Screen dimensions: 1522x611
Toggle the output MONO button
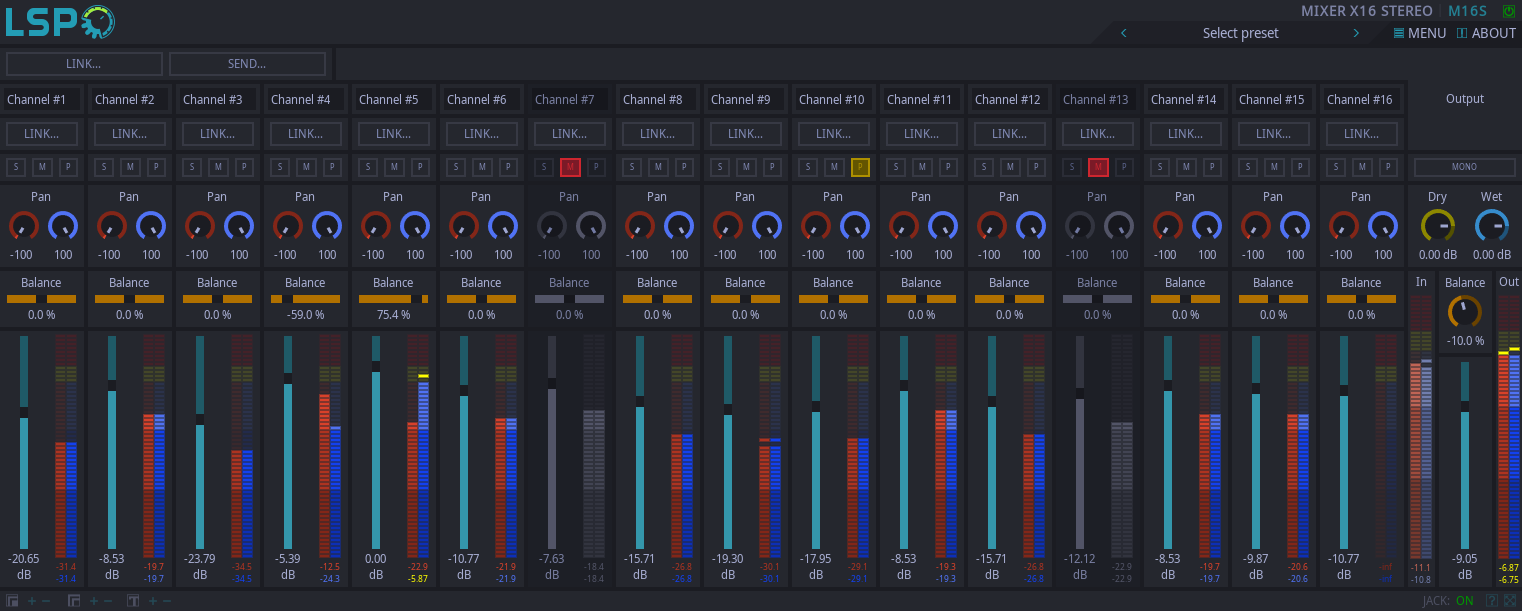pos(1464,167)
